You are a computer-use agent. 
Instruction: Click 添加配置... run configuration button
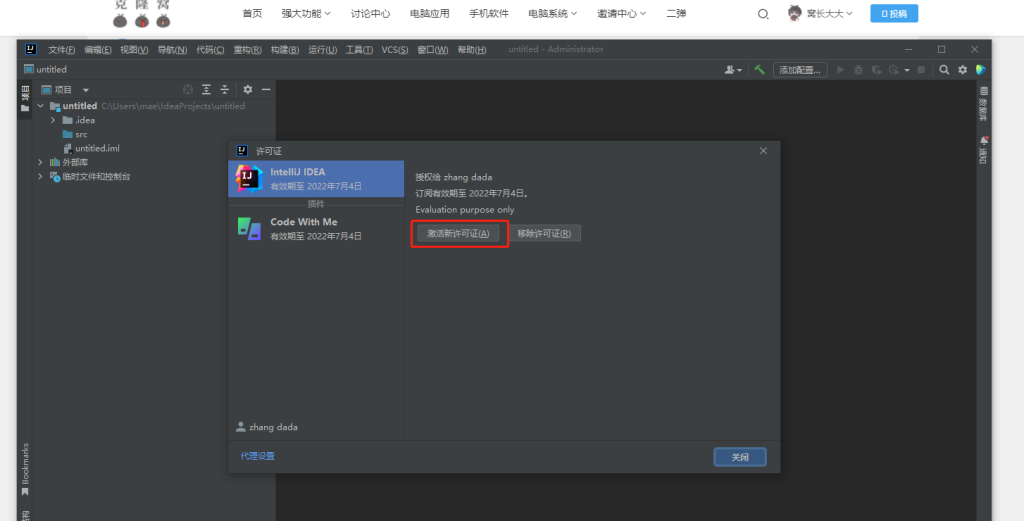point(800,70)
